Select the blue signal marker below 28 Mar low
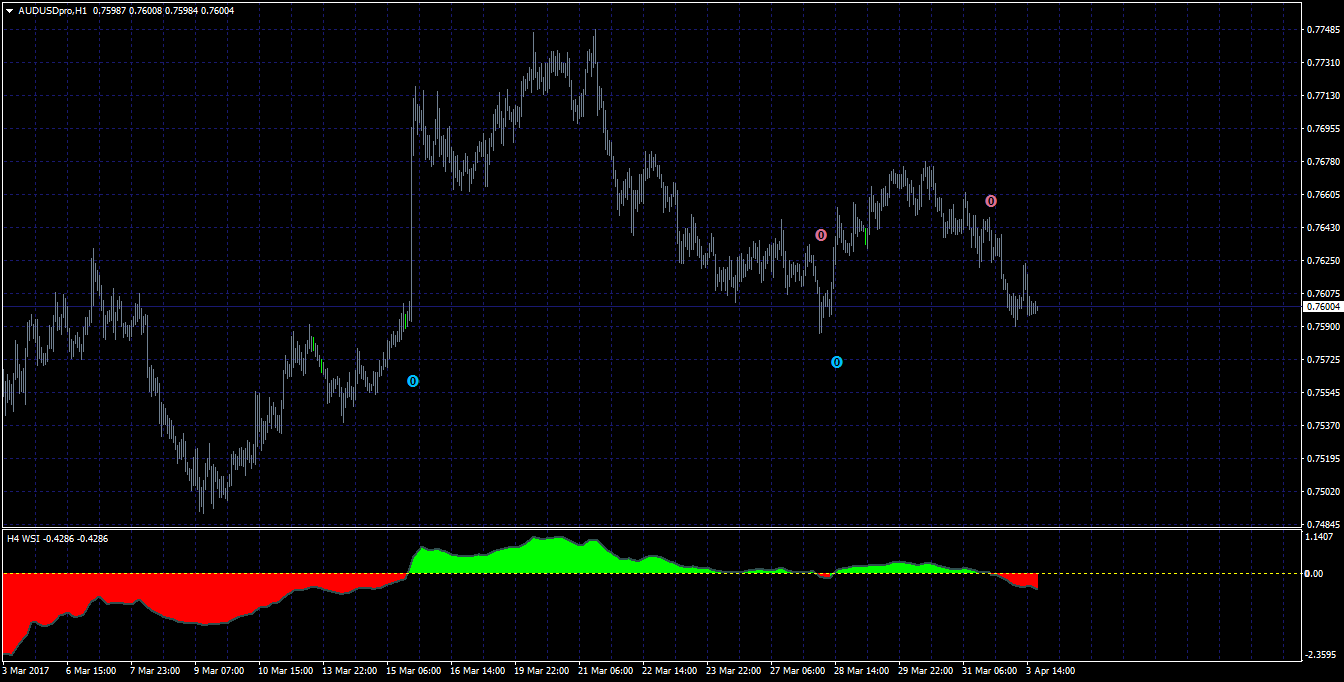The image size is (1344, 682). tap(837, 362)
